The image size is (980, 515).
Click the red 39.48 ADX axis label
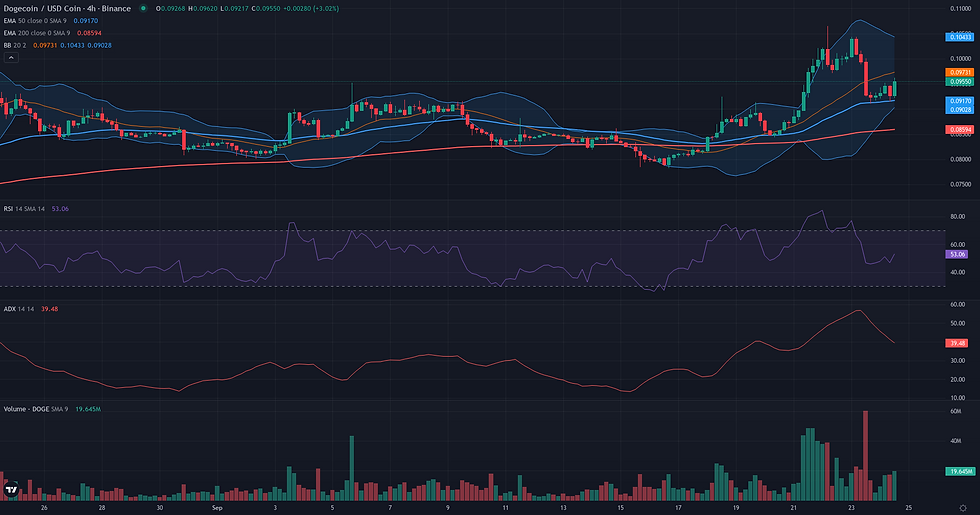point(958,343)
